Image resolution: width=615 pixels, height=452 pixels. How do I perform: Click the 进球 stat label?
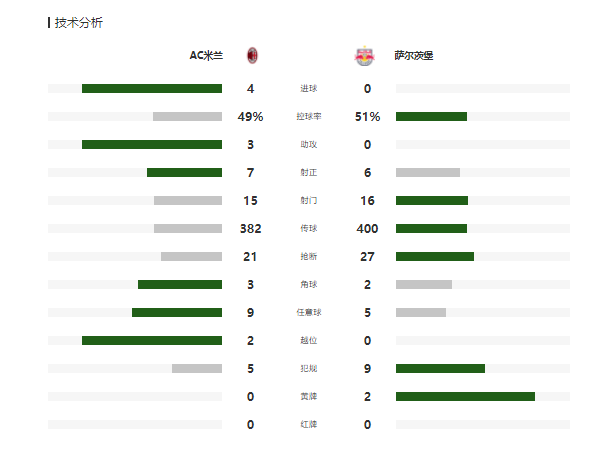click(309, 89)
